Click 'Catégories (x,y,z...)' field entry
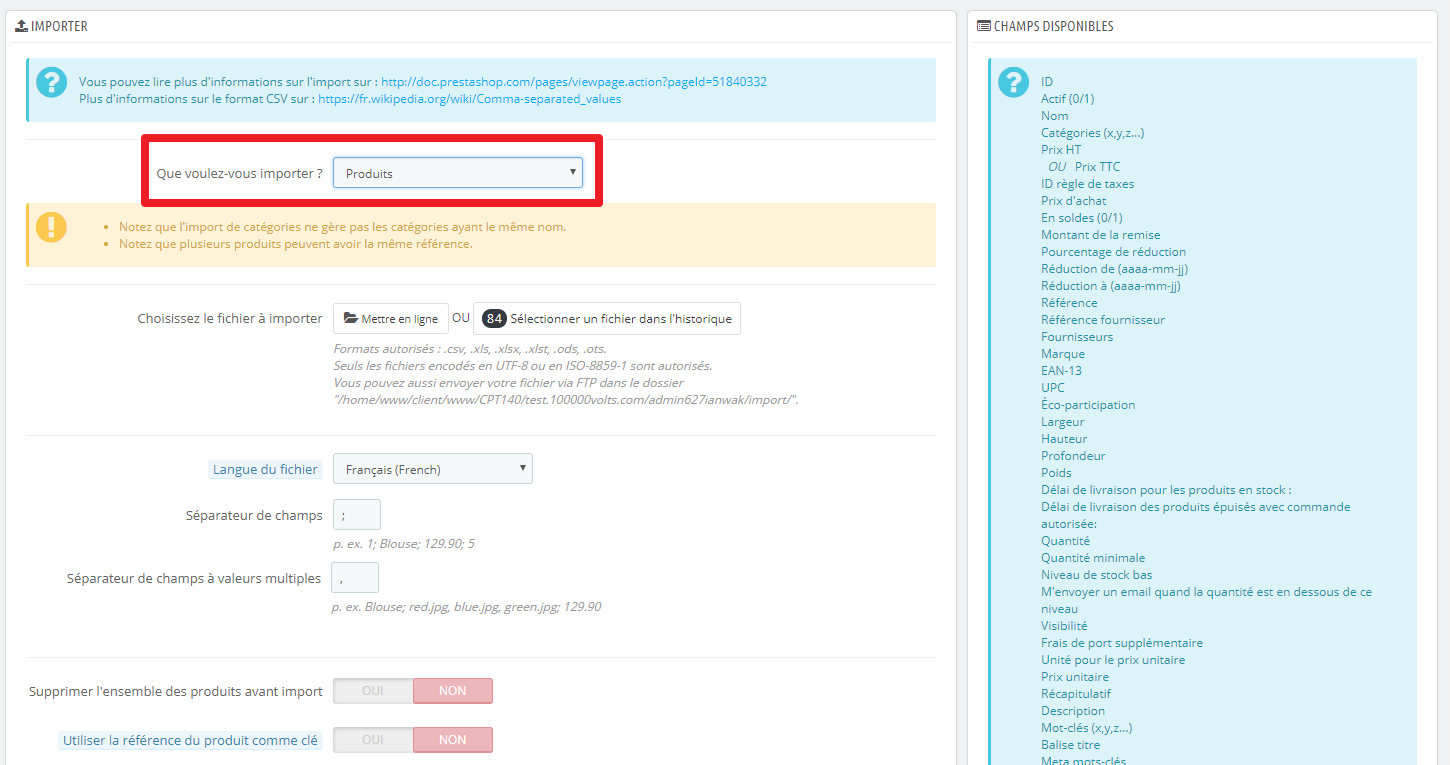Image resolution: width=1450 pixels, height=765 pixels. coord(1092,133)
